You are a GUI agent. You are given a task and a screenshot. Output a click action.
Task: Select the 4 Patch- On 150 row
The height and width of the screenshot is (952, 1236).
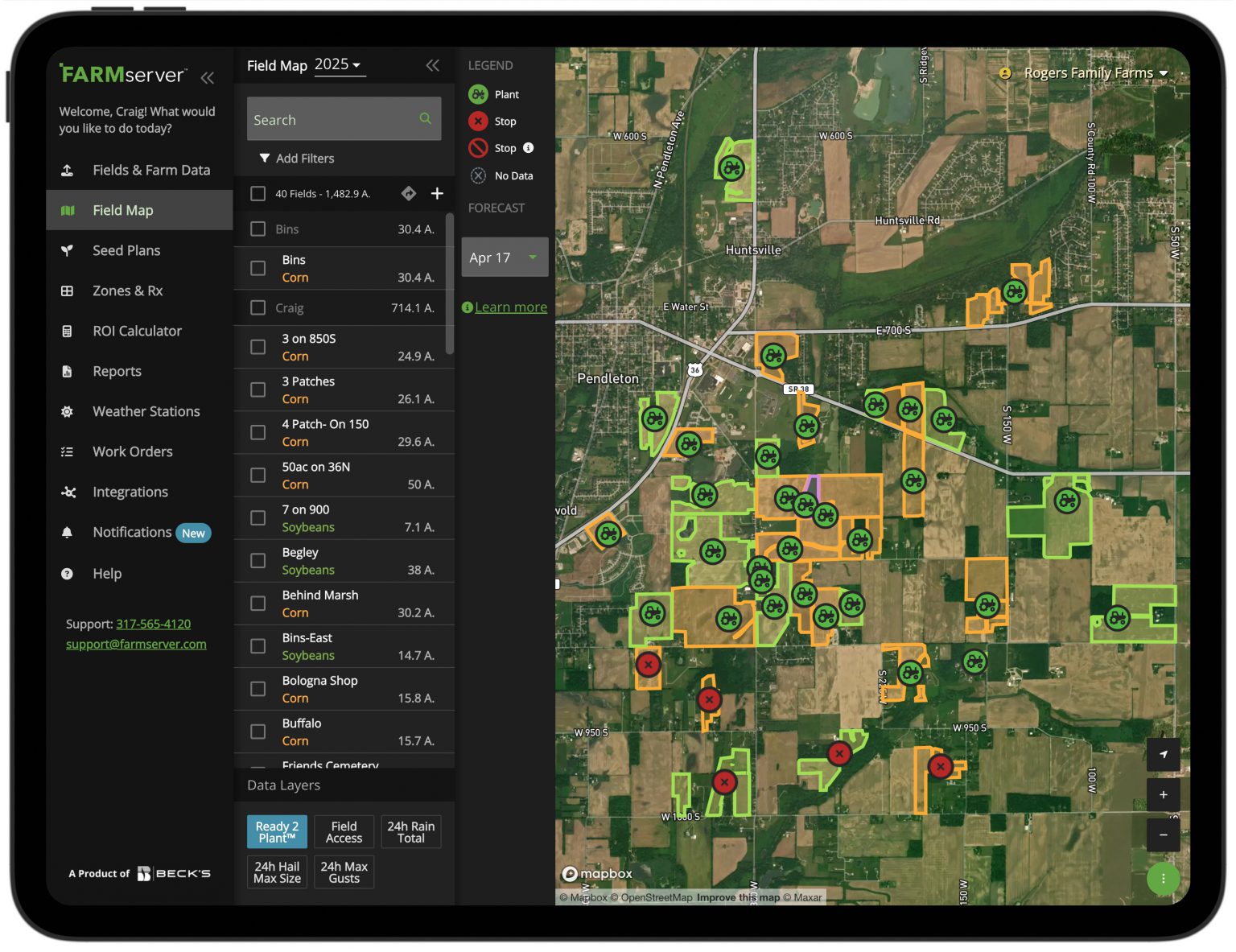pos(344,432)
